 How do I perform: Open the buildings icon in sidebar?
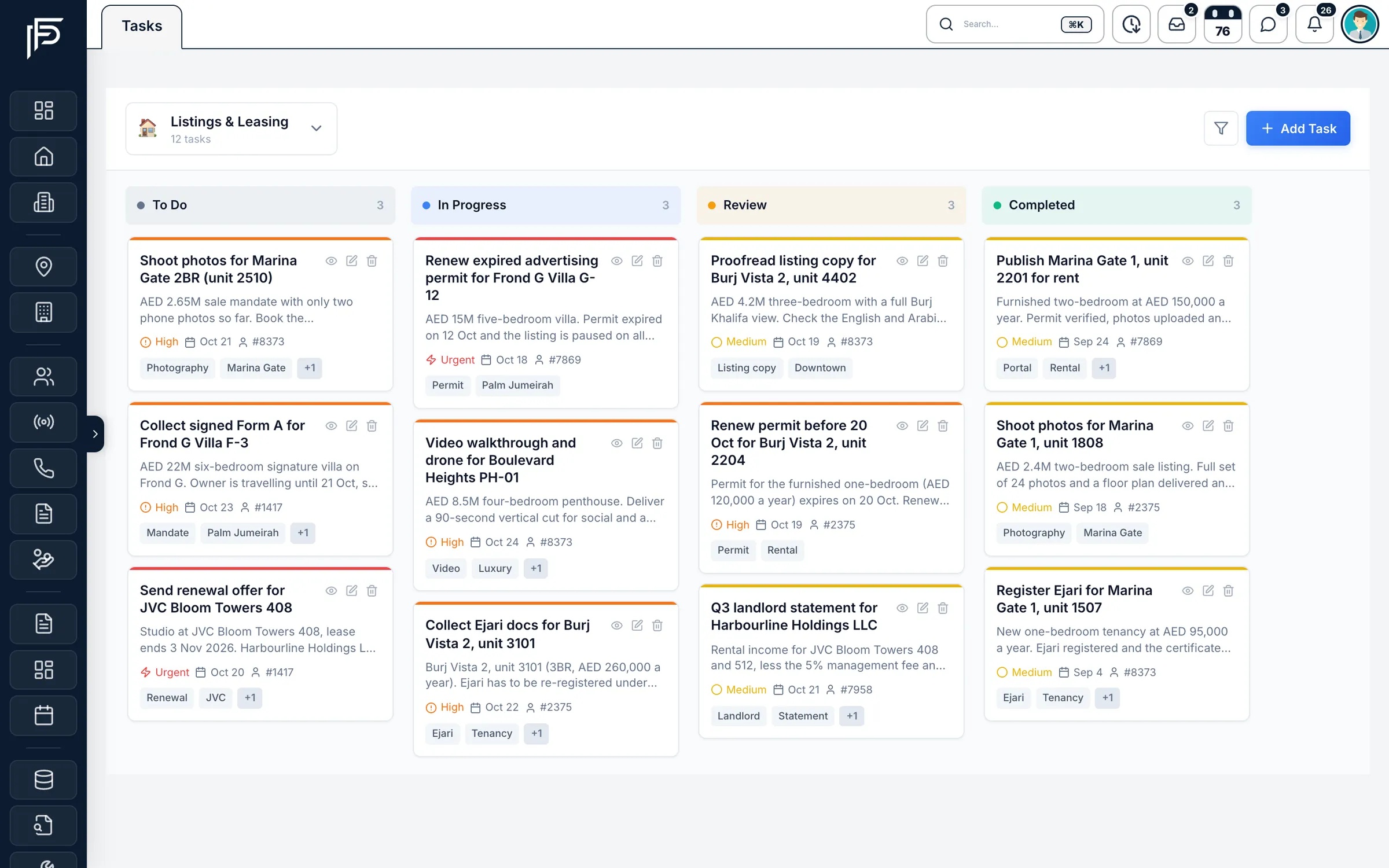coord(43,203)
